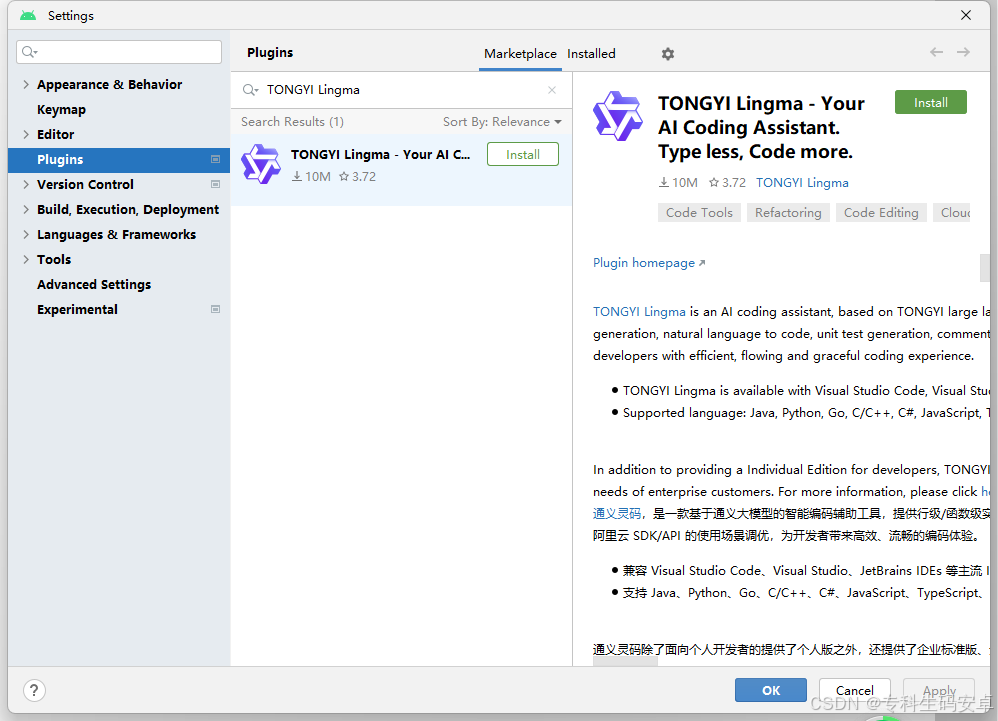The height and width of the screenshot is (721, 998).
Task: Clear the plugin search query with X
Action: tap(552, 90)
